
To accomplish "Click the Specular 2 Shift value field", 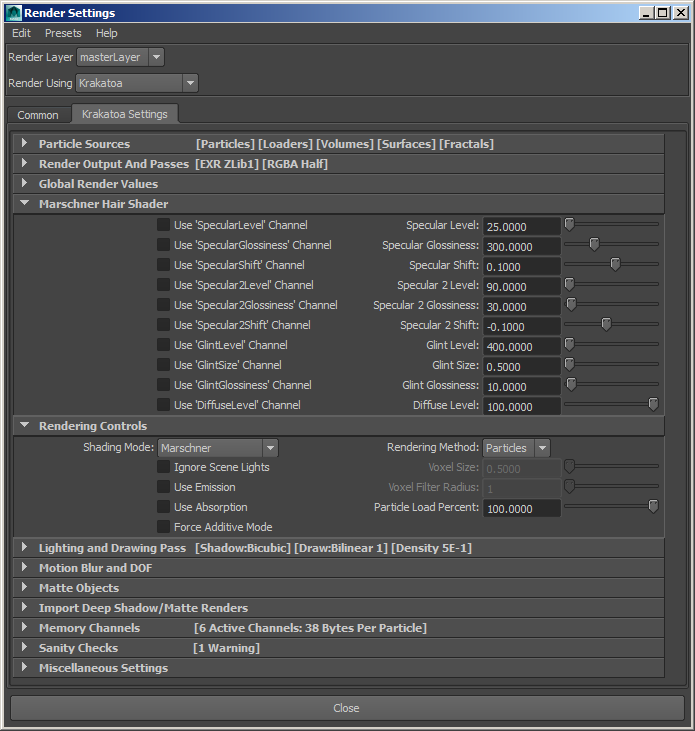I will [522, 327].
